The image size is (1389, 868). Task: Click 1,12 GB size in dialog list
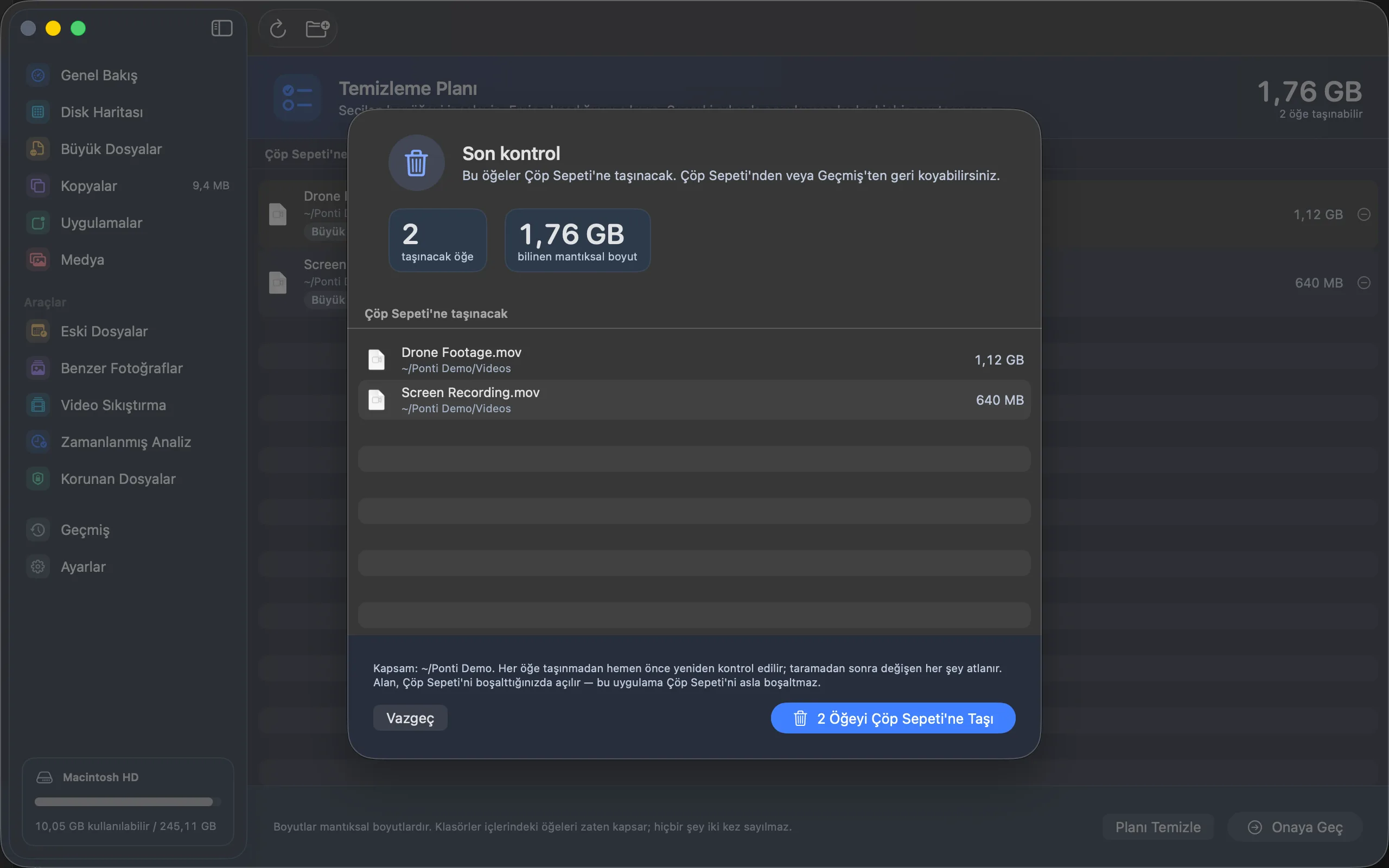click(x=999, y=360)
